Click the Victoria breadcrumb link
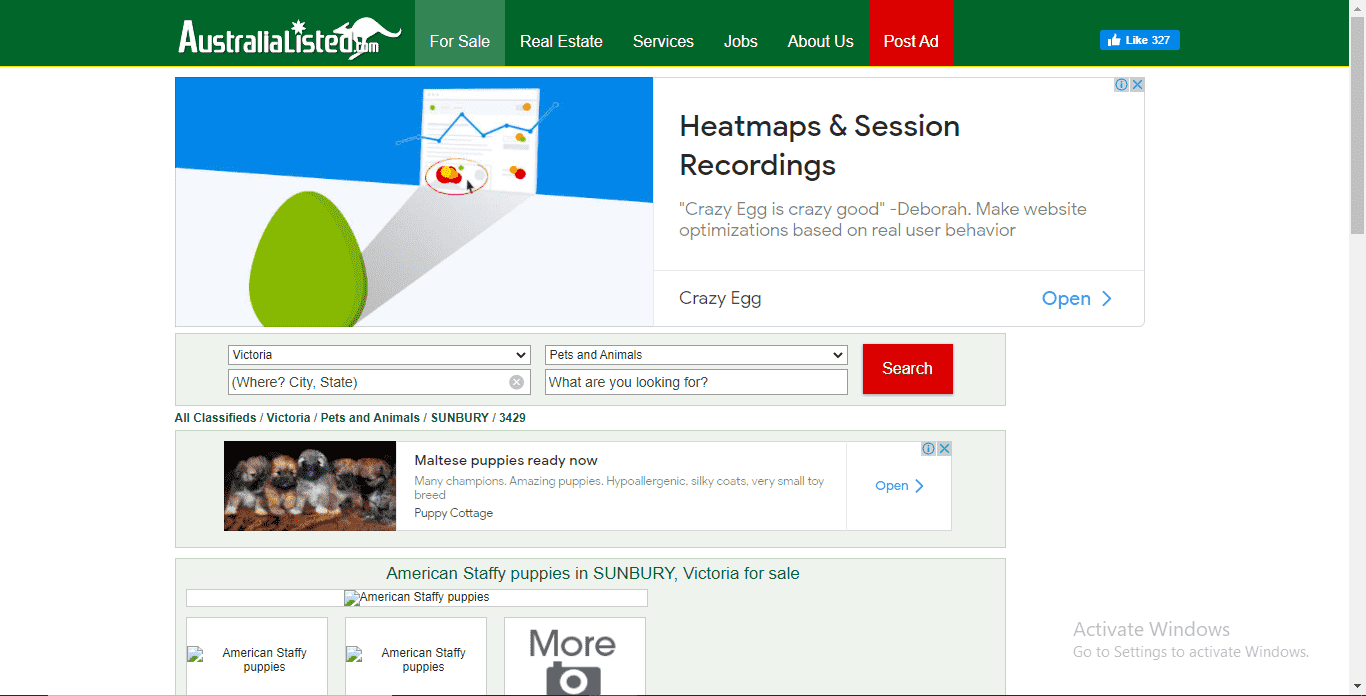Viewport: 1366px width, 696px height. [x=288, y=418]
